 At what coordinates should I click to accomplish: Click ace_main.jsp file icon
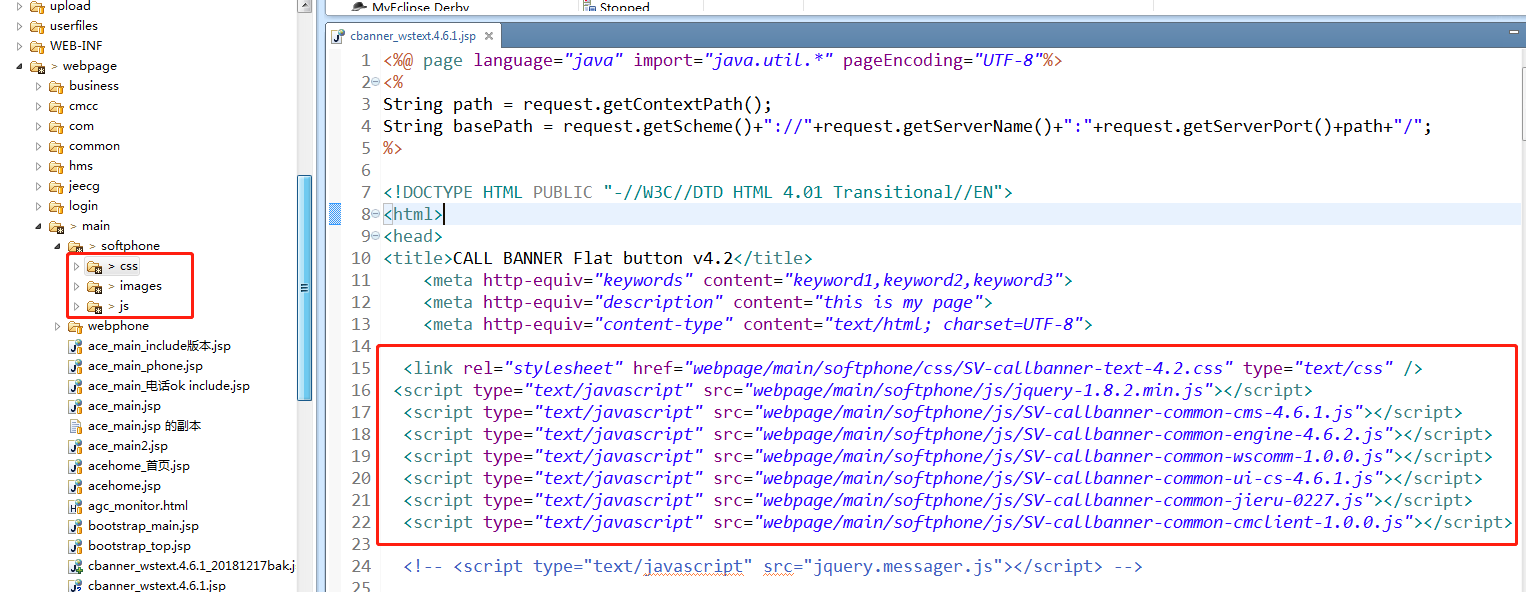click(x=75, y=406)
